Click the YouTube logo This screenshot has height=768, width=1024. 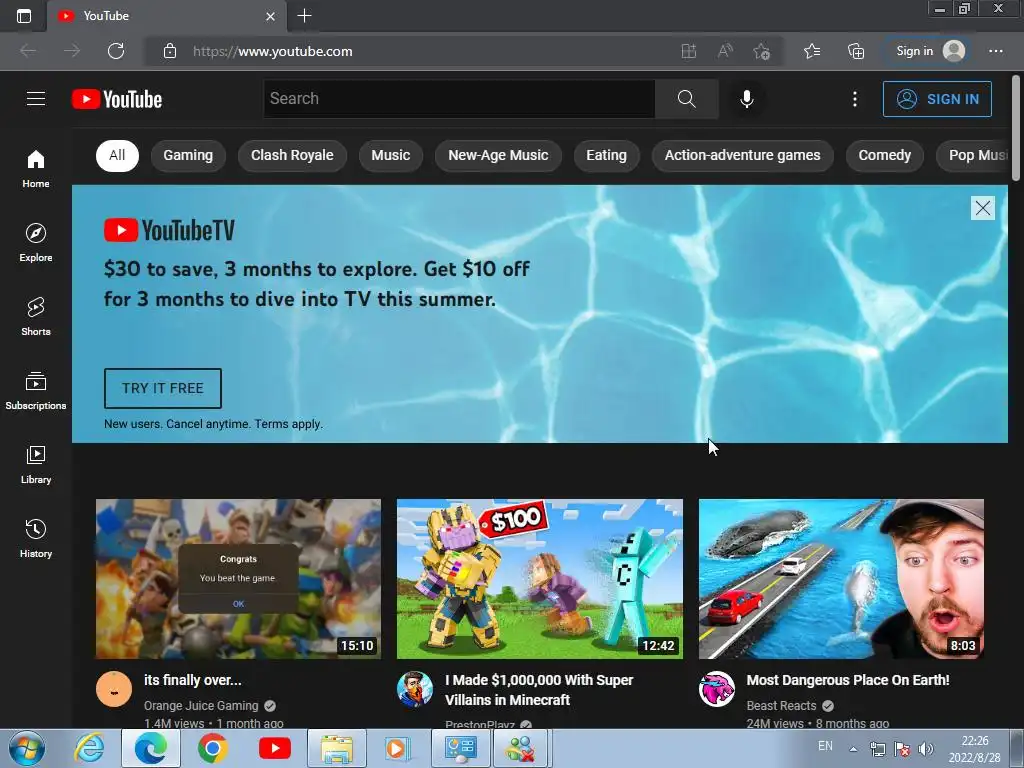[x=117, y=99]
